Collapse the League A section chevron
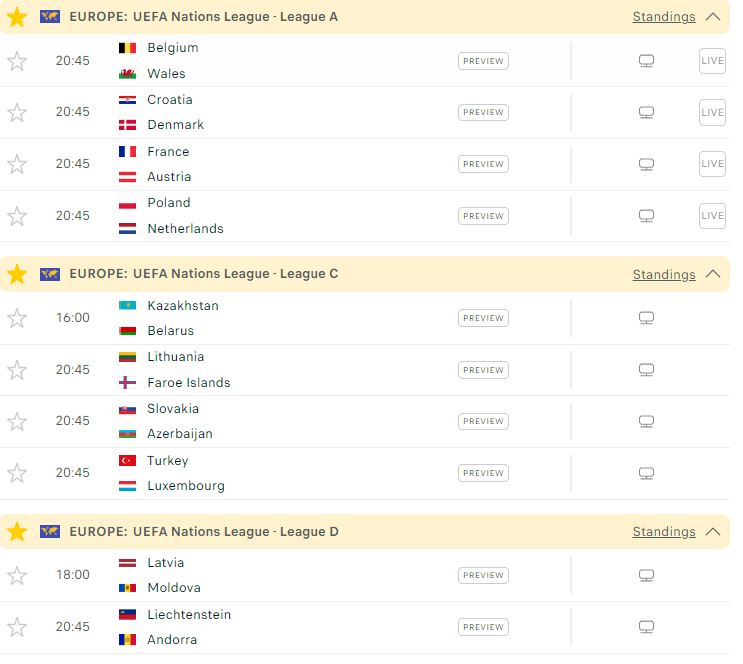The width and height of the screenshot is (743, 664). tap(713, 17)
